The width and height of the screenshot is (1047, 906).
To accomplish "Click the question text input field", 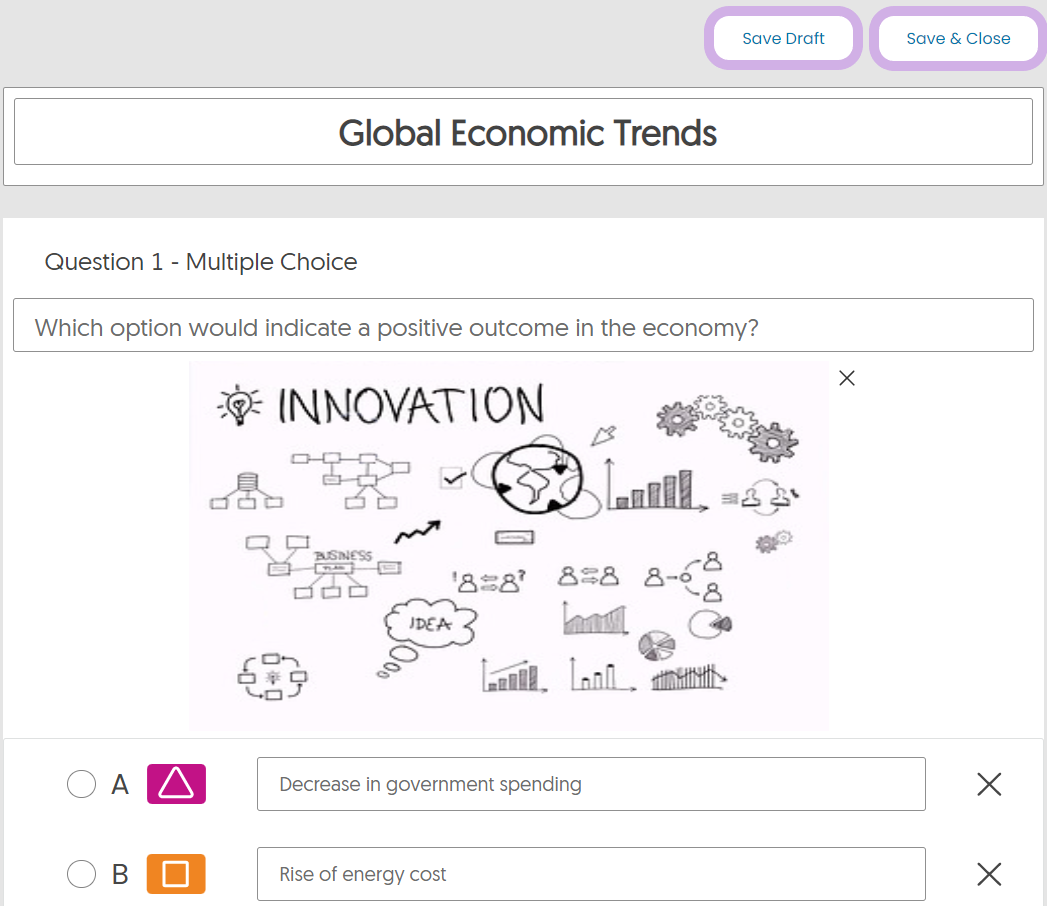I will [x=524, y=325].
